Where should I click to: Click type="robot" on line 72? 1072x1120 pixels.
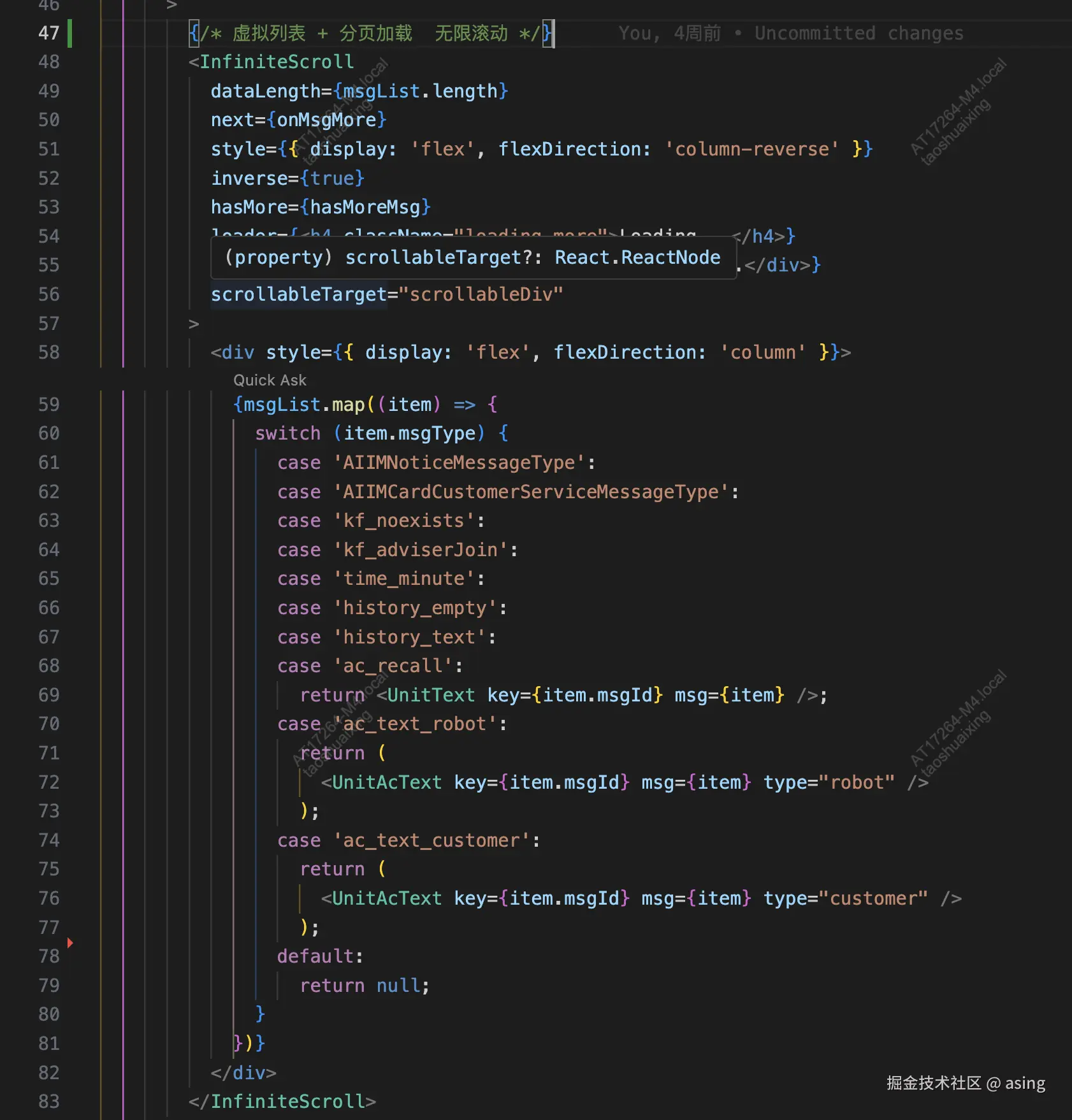click(829, 782)
